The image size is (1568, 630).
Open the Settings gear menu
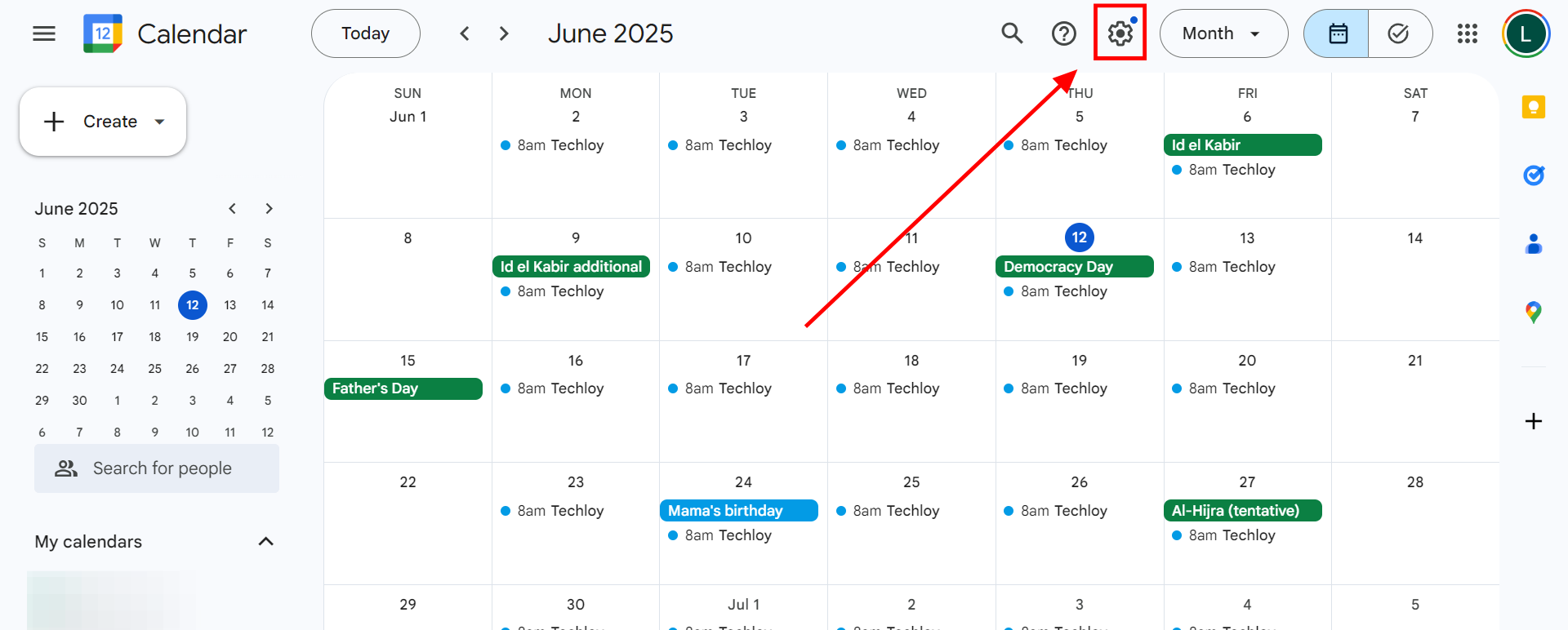coord(1120,33)
